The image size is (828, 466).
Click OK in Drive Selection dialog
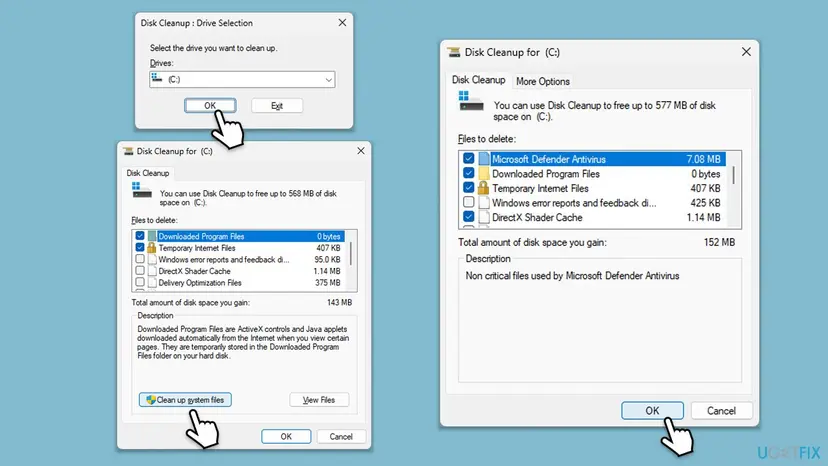(x=210, y=106)
